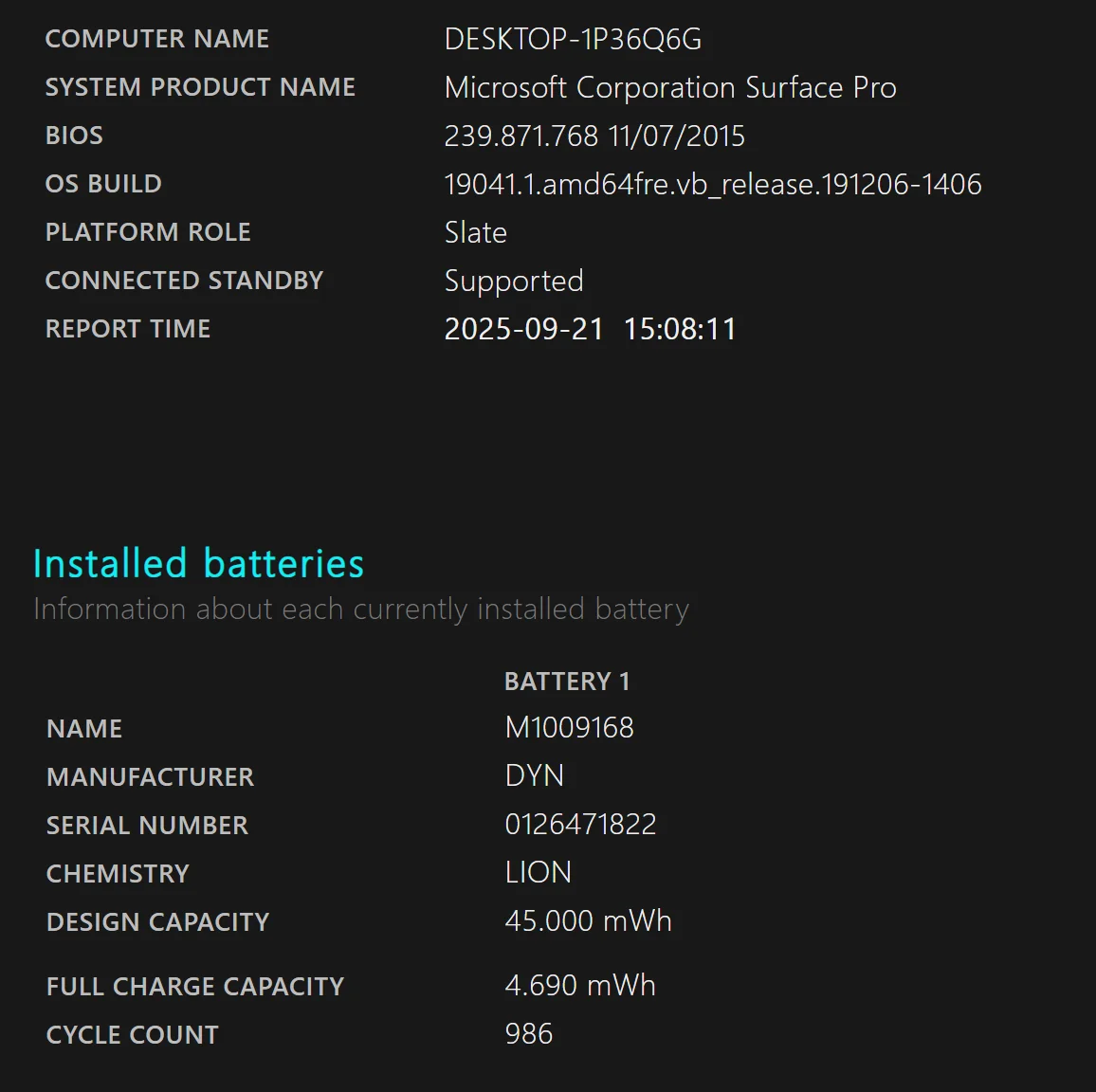Image resolution: width=1096 pixels, height=1092 pixels.
Task: Click the installed battery information subtitle
Action: tap(360, 609)
